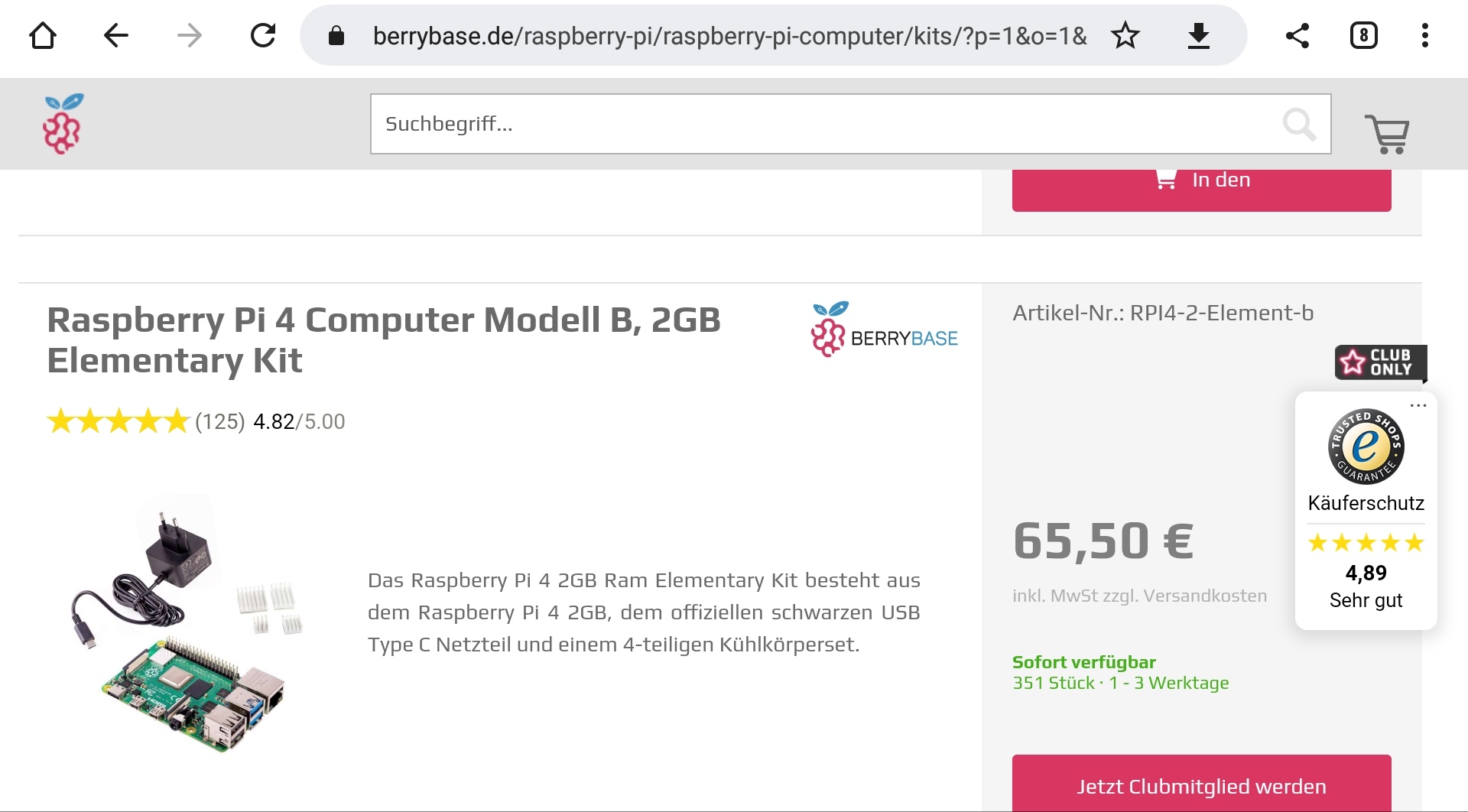Reload the current page
The width and height of the screenshot is (1468, 812).
(263, 35)
